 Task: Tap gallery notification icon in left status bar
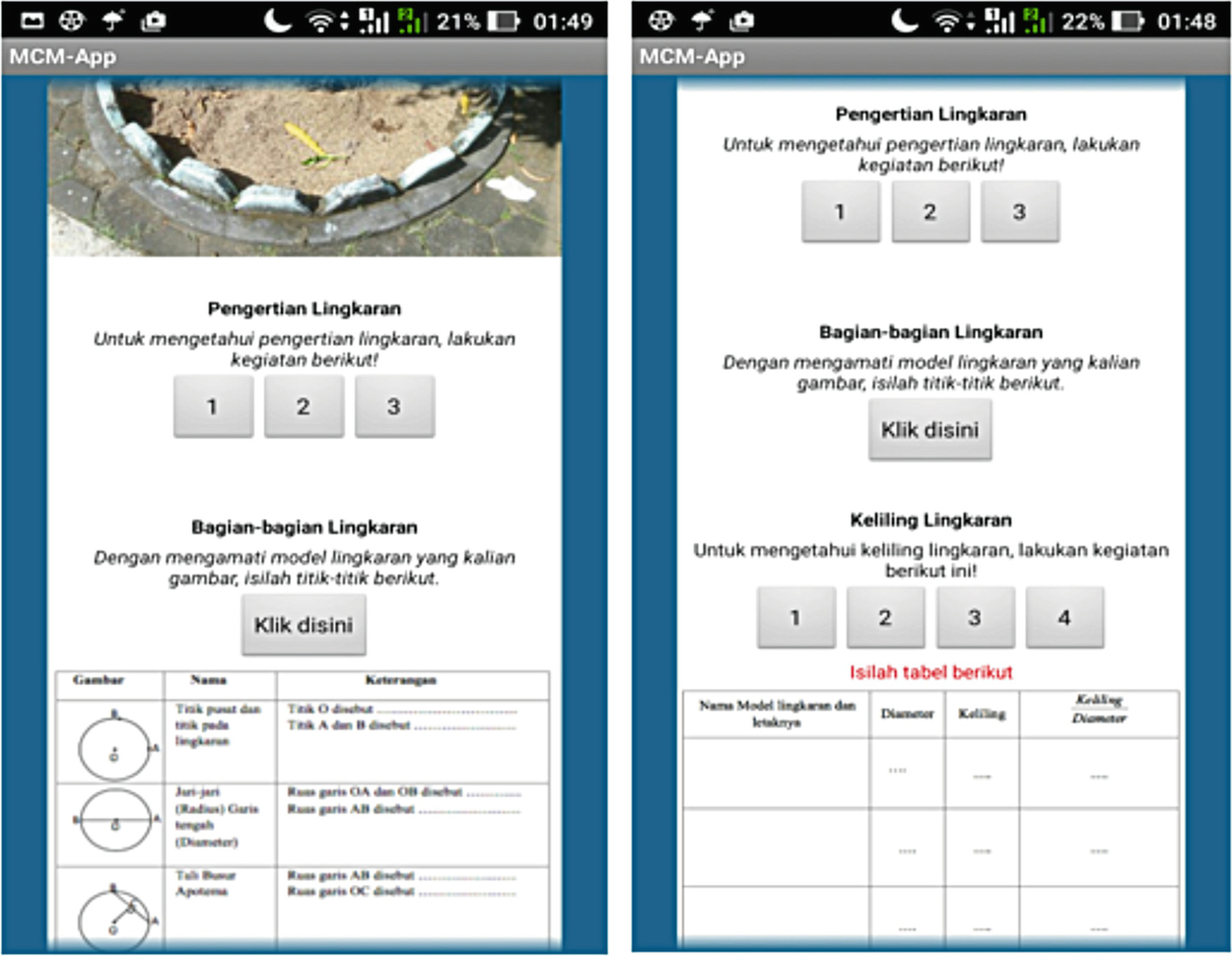point(33,20)
